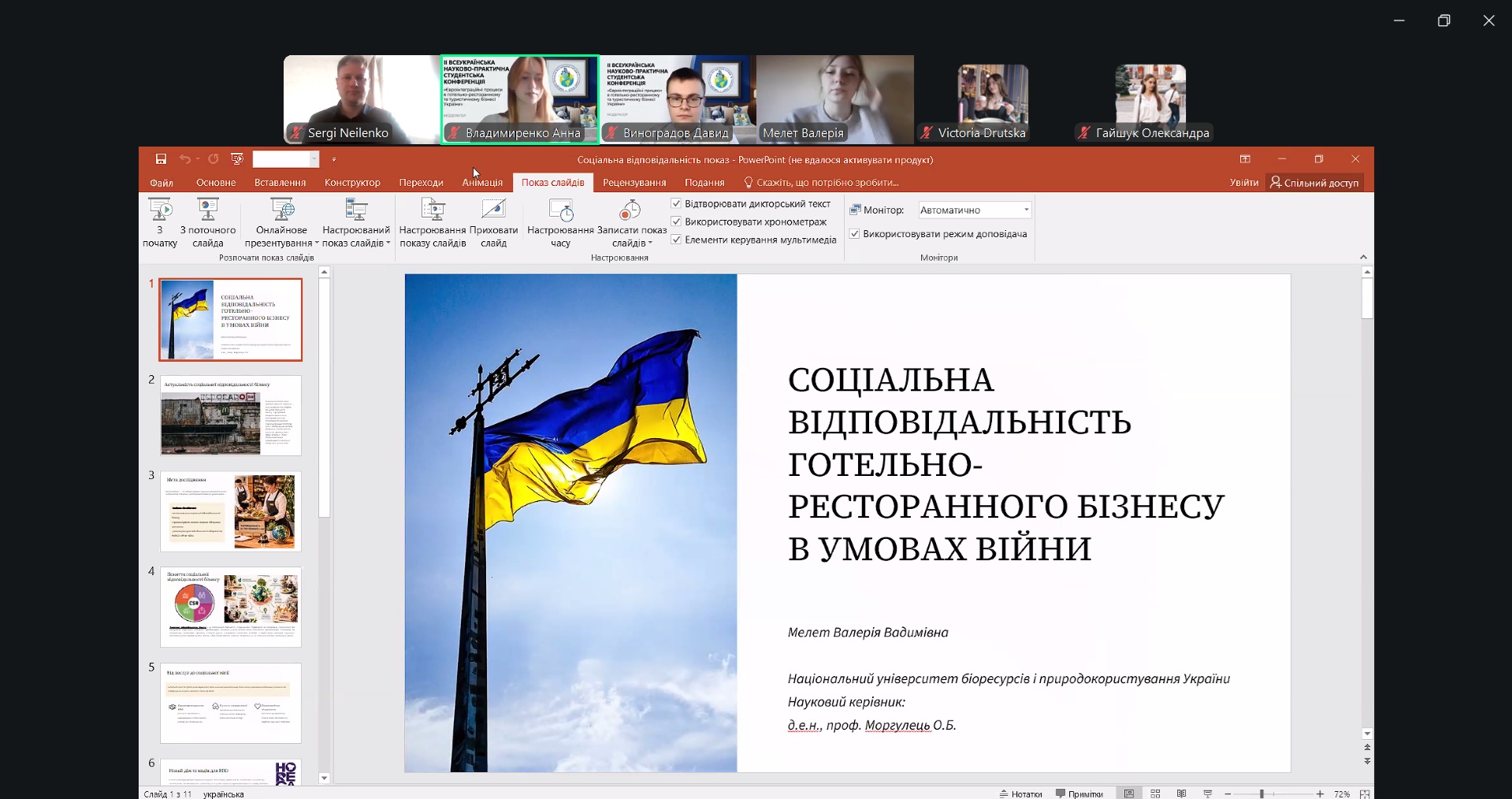This screenshot has height=799, width=1512.
Task: Switch to slide sorter view in status bar
Action: [x=1155, y=793]
